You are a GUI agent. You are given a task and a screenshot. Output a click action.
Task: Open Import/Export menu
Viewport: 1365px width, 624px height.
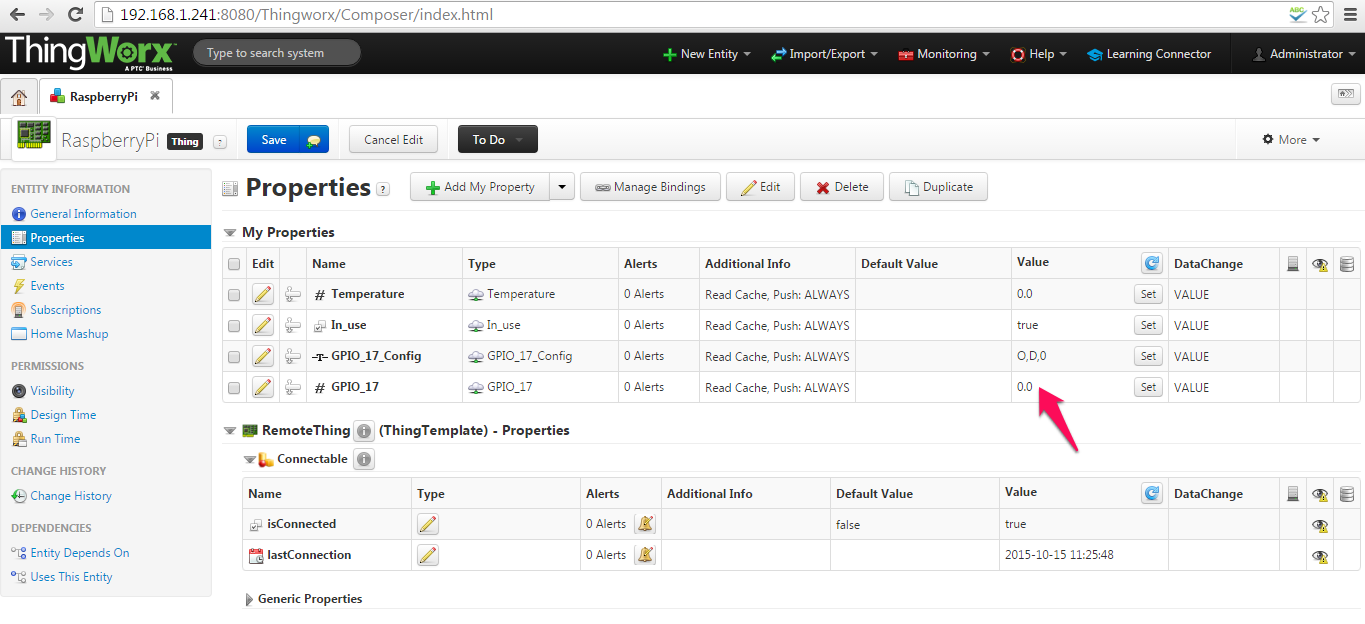824,54
